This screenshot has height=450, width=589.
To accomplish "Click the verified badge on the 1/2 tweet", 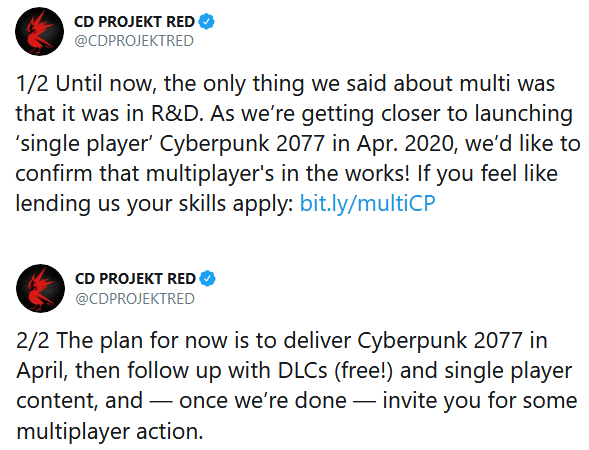I will (207, 21).
